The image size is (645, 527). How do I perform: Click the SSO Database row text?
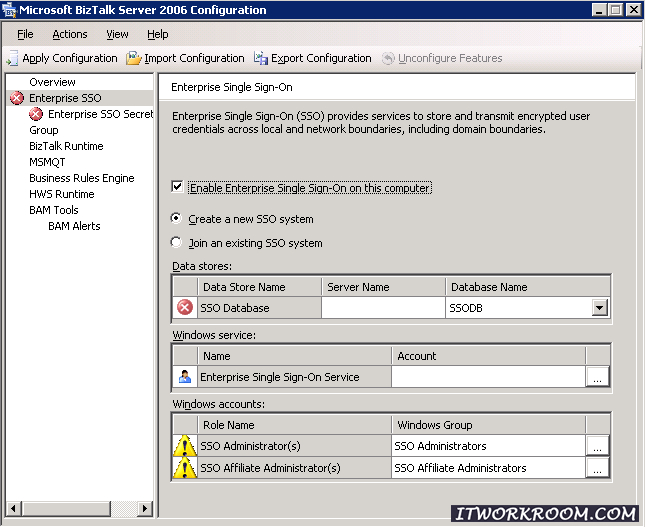(x=235, y=308)
